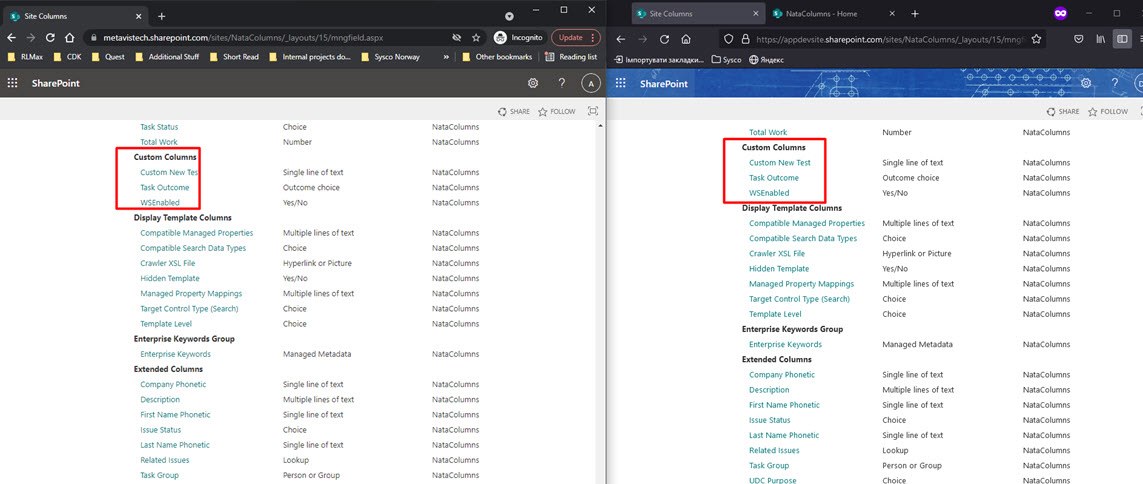1143x484 pixels.
Task: Click the Firefox padlock site info icon
Action: pyautogui.click(x=745, y=39)
